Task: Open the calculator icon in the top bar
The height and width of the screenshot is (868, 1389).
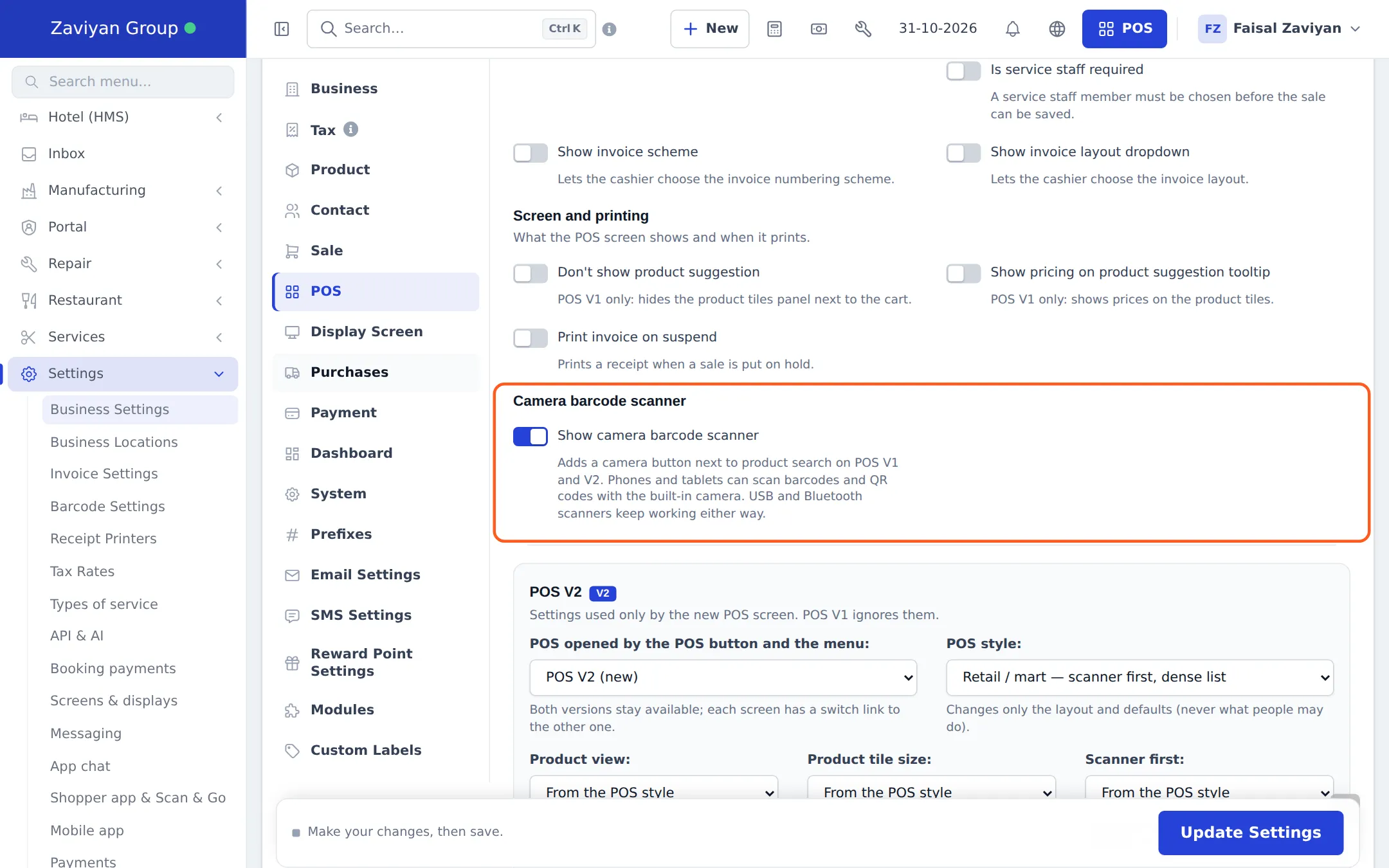Action: pos(774,29)
